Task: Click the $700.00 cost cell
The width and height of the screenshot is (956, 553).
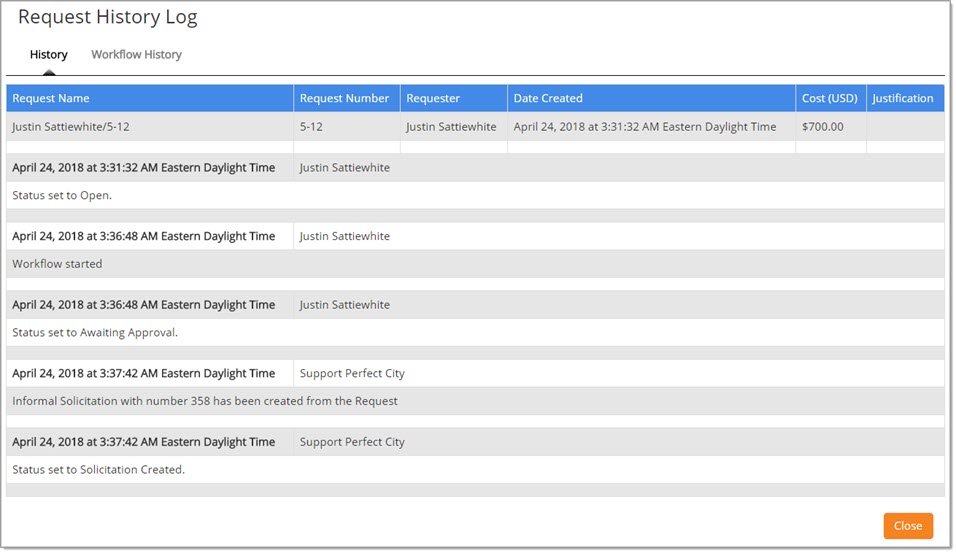Action: [822, 127]
